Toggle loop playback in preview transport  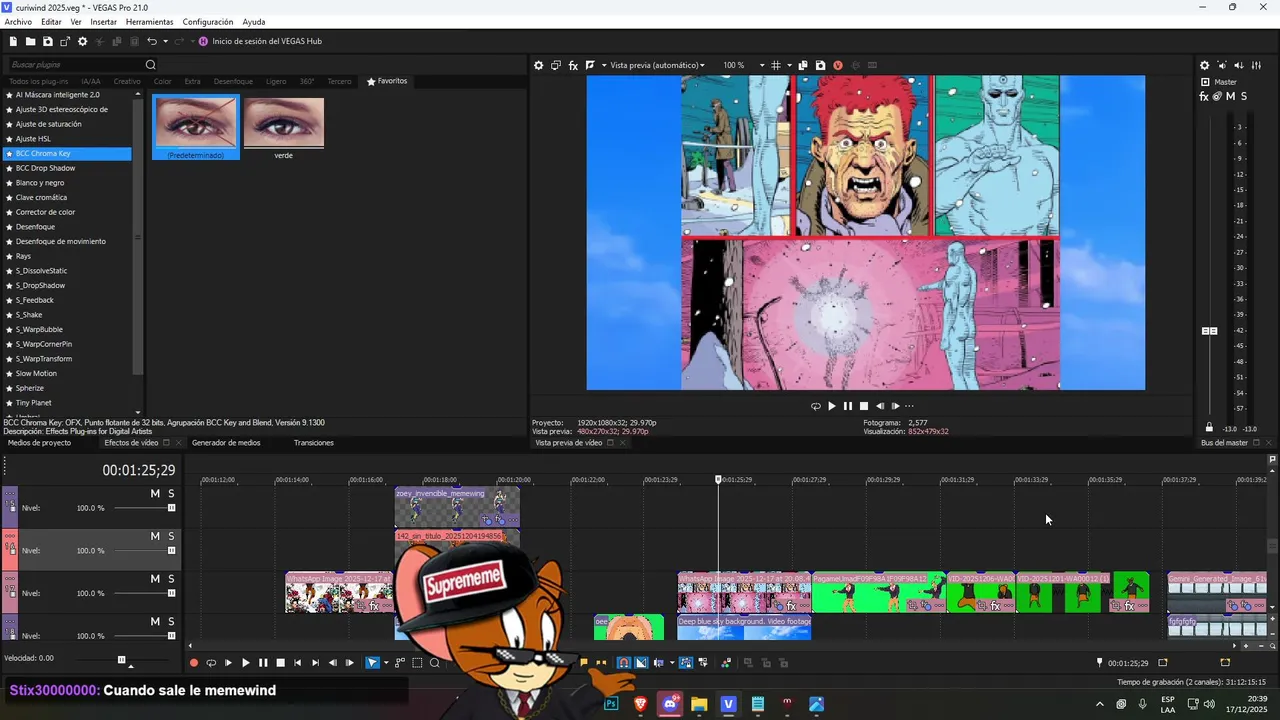(815, 406)
